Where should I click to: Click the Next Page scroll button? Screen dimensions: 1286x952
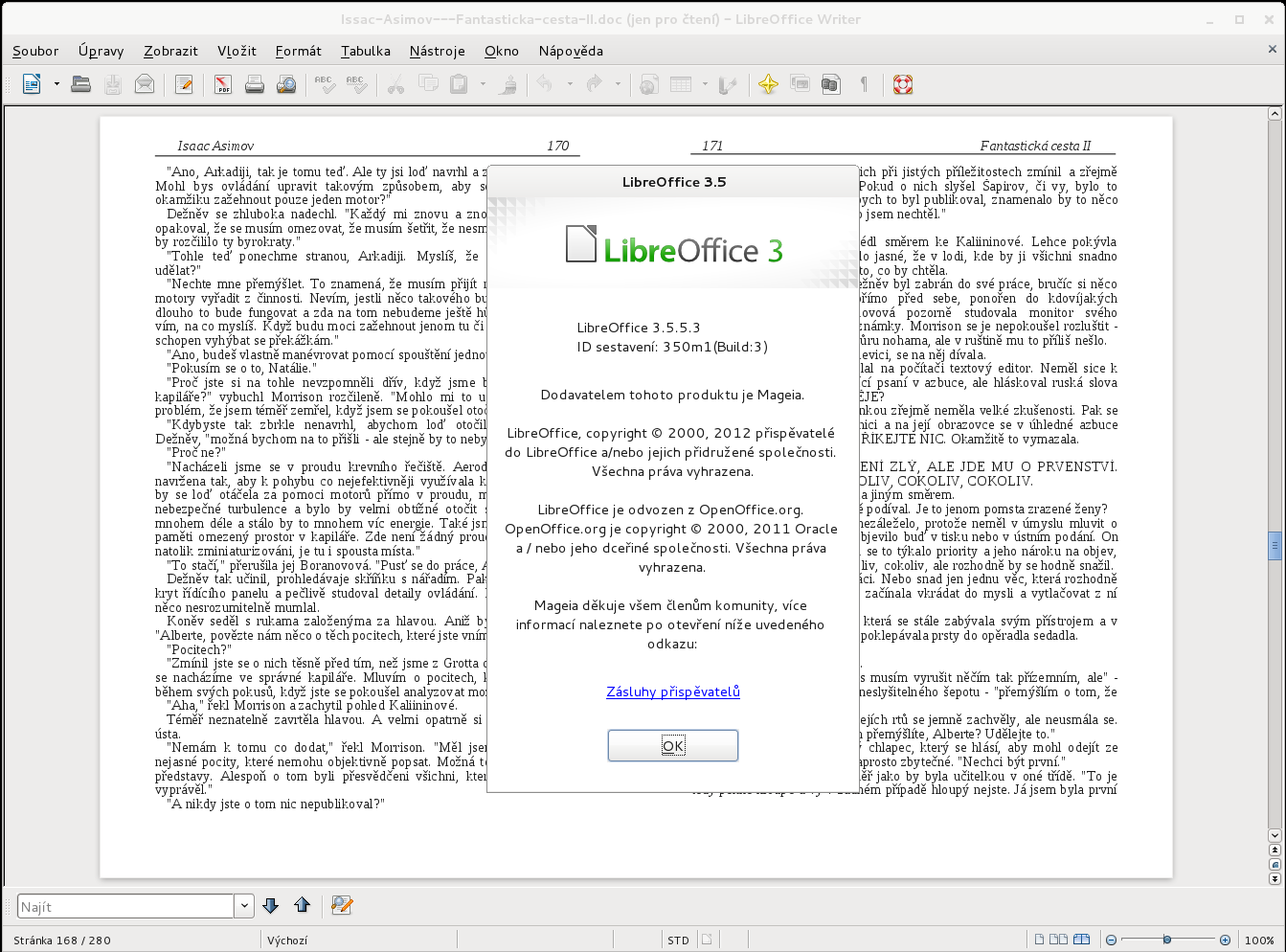(x=1275, y=878)
